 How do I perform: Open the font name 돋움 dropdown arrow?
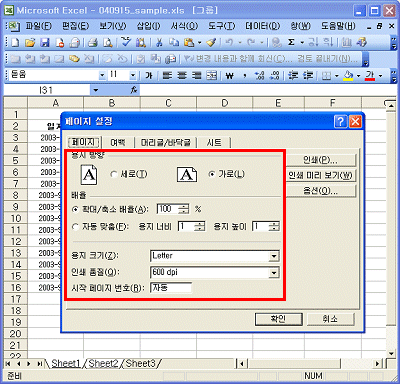[102, 76]
